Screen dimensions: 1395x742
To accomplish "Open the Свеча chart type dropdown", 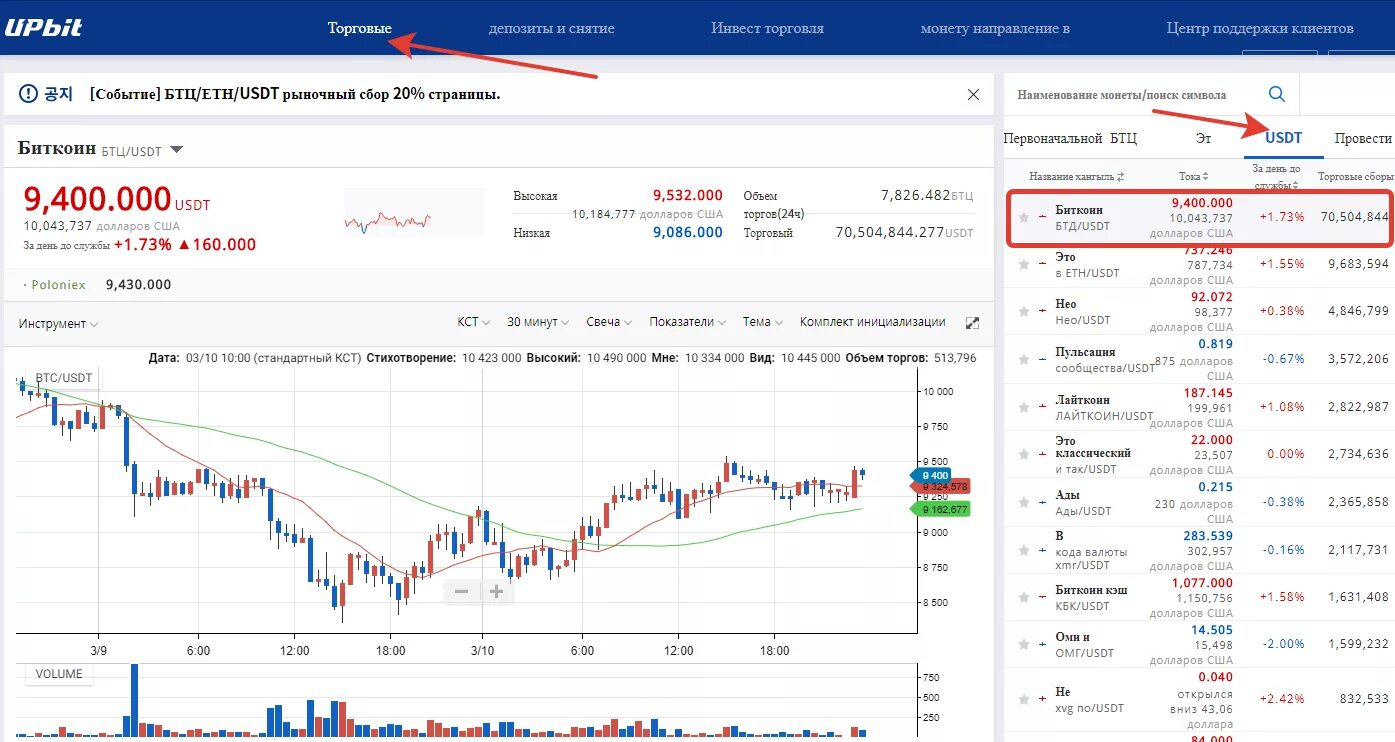I will coord(609,322).
